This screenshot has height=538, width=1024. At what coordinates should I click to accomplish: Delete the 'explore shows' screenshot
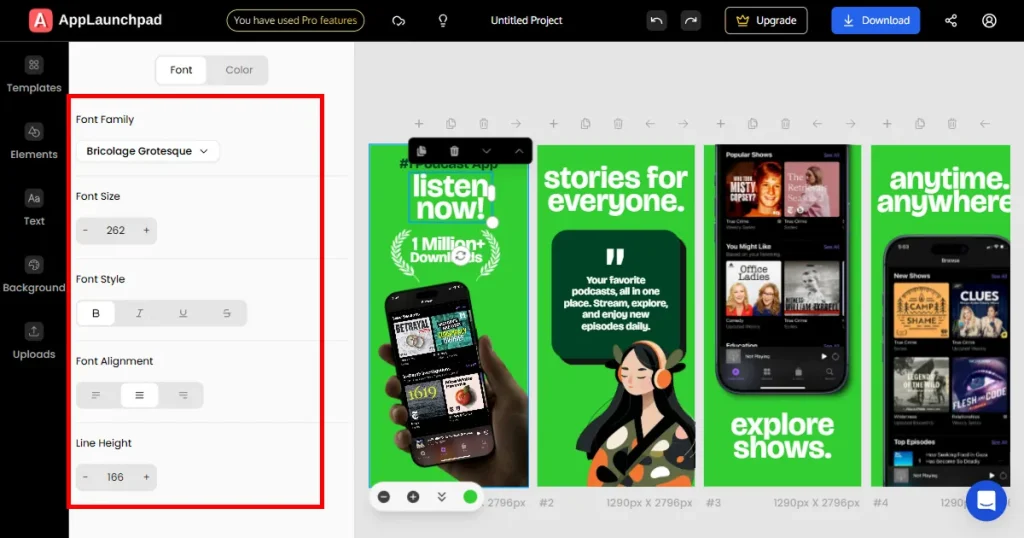tap(785, 123)
